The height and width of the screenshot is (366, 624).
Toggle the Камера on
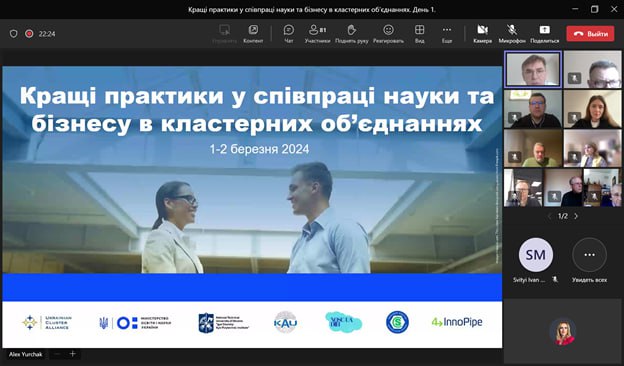[483, 34]
